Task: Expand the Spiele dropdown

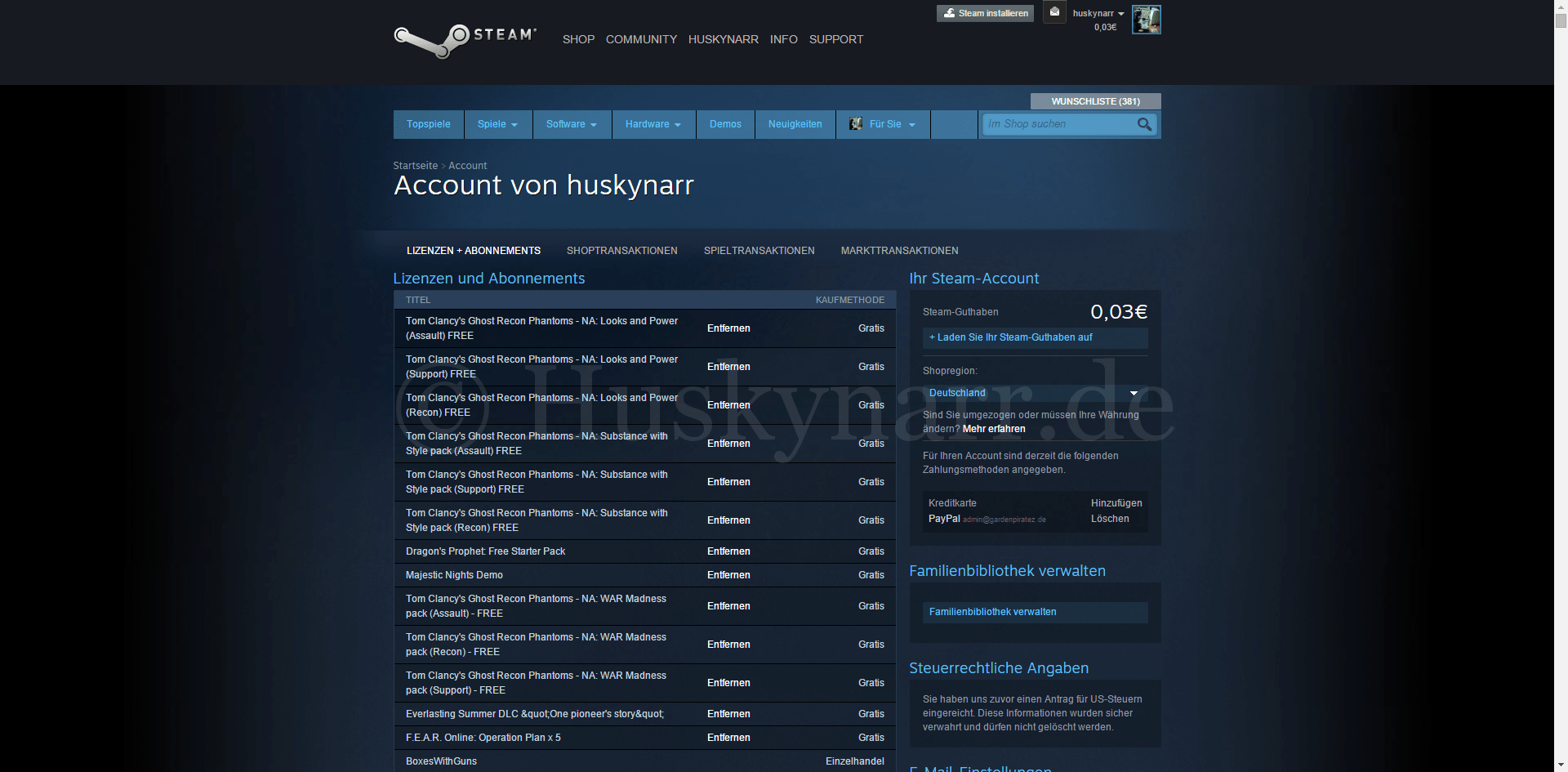Action: 498,124
